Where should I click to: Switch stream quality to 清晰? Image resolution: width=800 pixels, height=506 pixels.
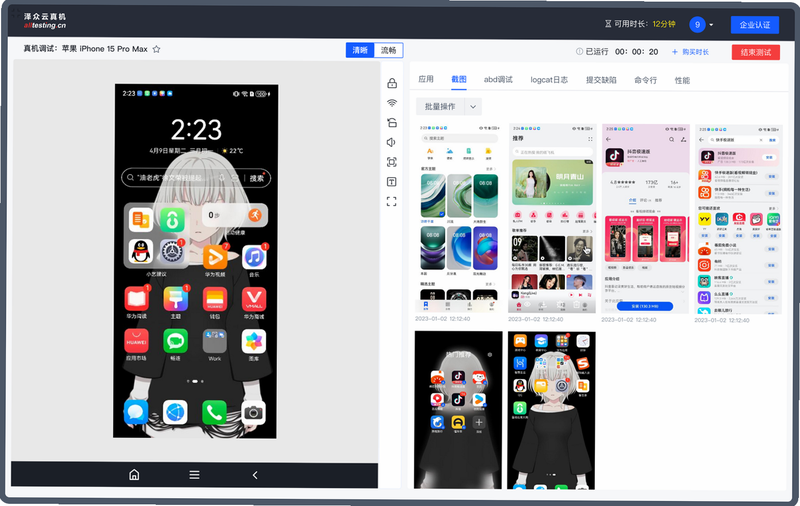click(360, 50)
